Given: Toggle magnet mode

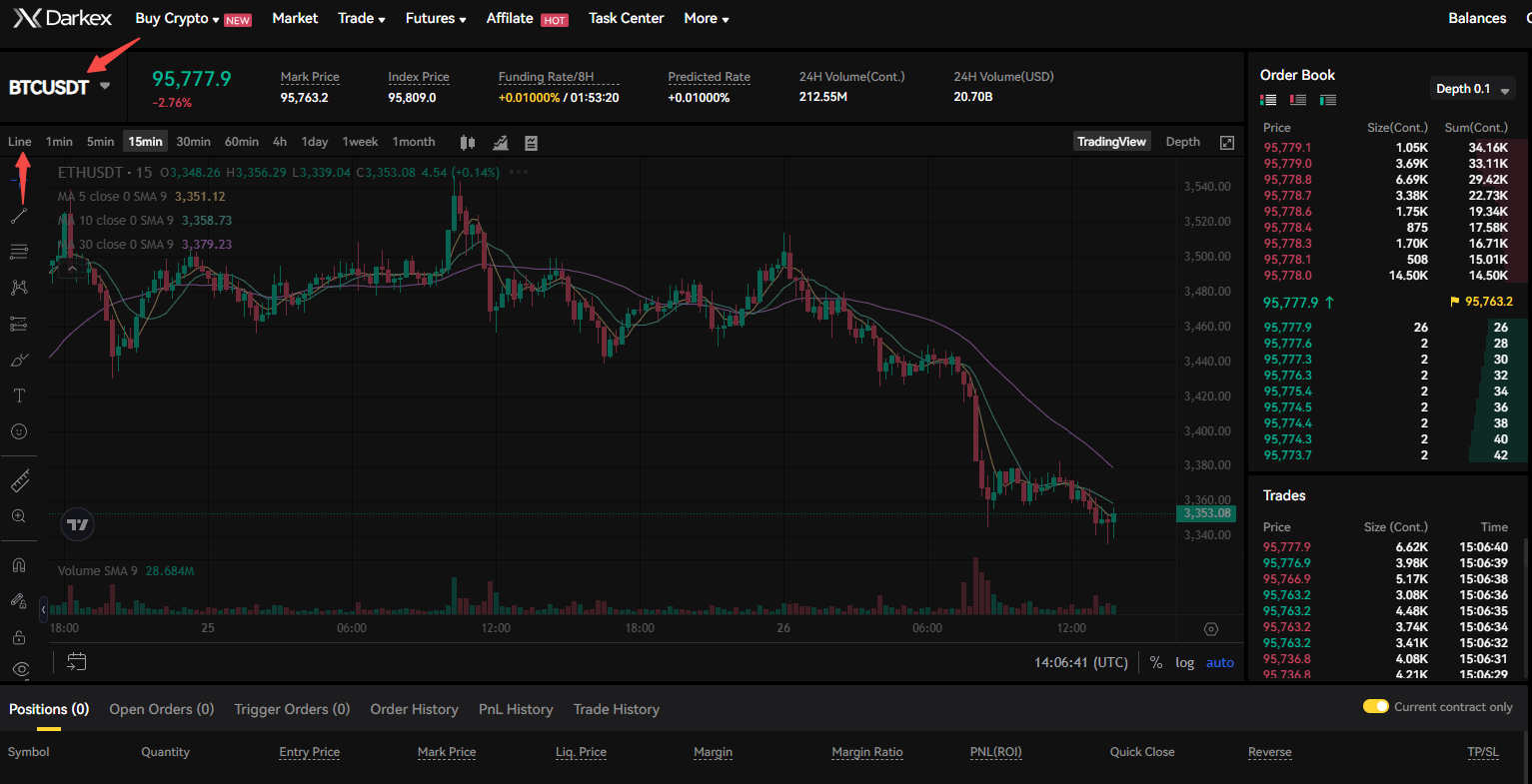Looking at the screenshot, I should coord(19,565).
